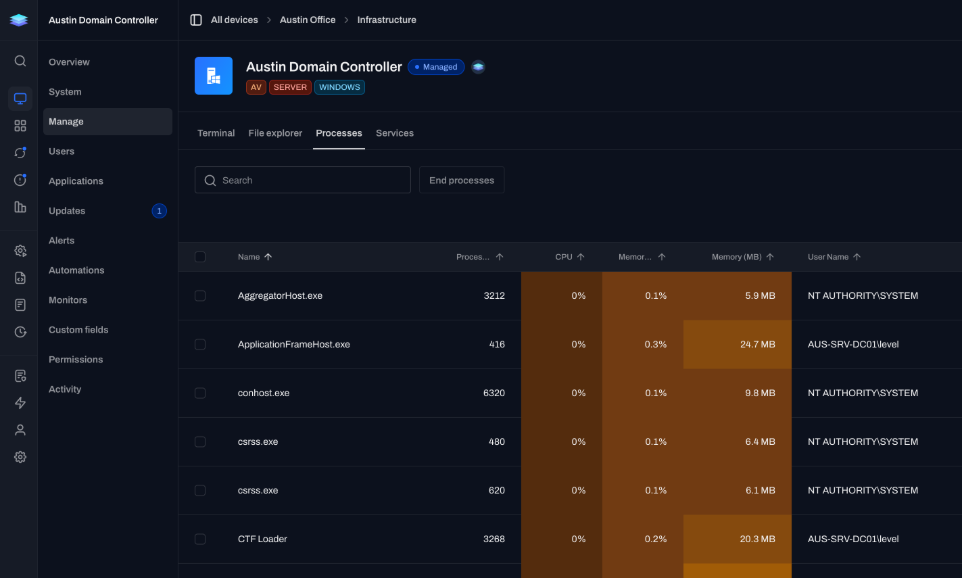The width and height of the screenshot is (962, 578).
Task: Click the WINDOWS tag
Action: pyautogui.click(x=339, y=87)
